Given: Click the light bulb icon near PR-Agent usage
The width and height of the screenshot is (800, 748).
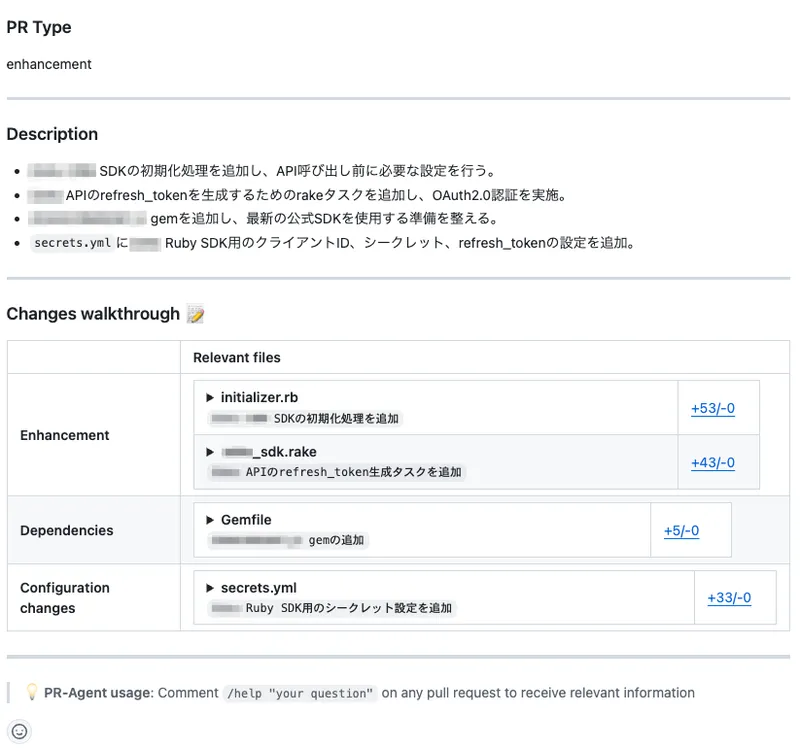Looking at the screenshot, I should [x=31, y=692].
